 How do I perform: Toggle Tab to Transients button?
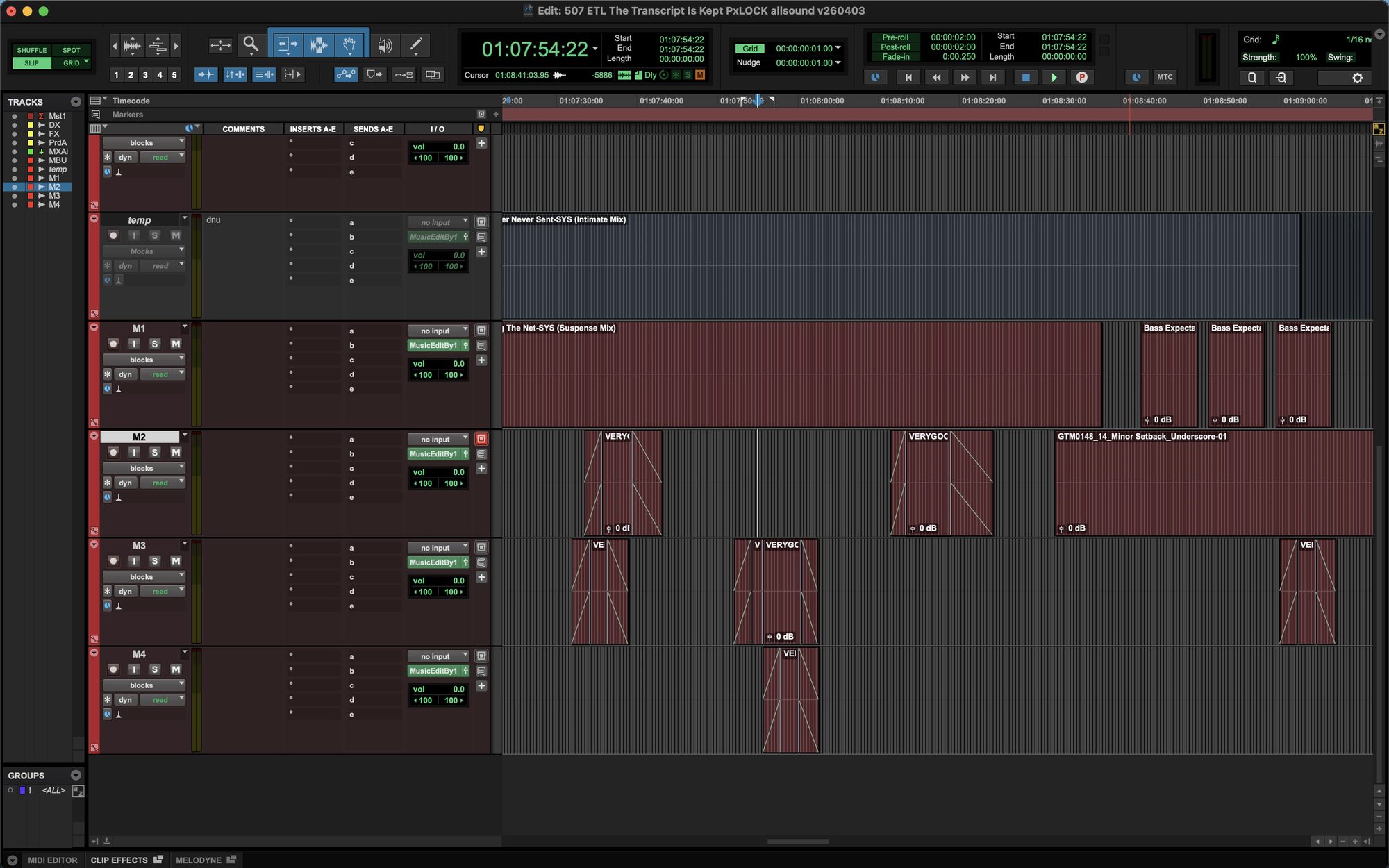(x=205, y=74)
